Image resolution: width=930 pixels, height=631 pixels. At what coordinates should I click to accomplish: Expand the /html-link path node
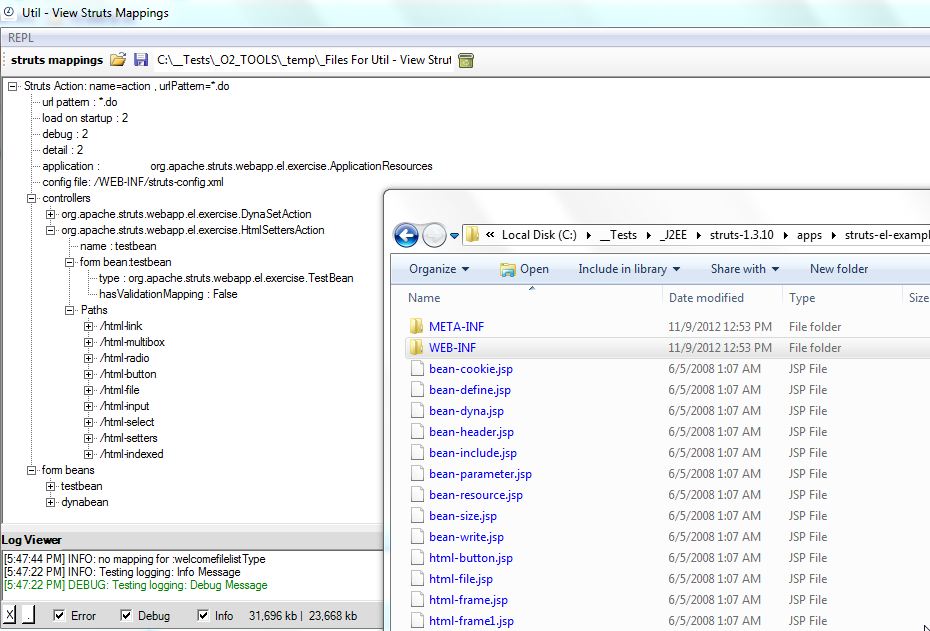click(x=88, y=327)
